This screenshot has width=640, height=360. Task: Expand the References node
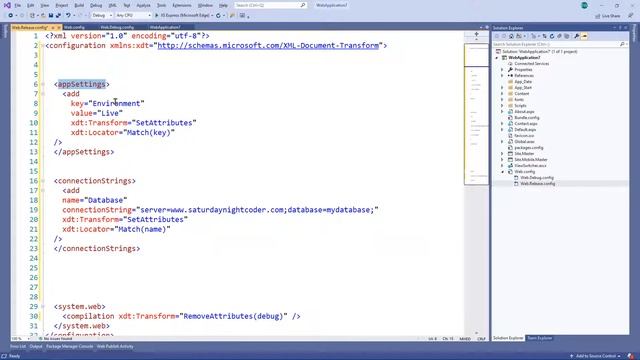[502, 76]
